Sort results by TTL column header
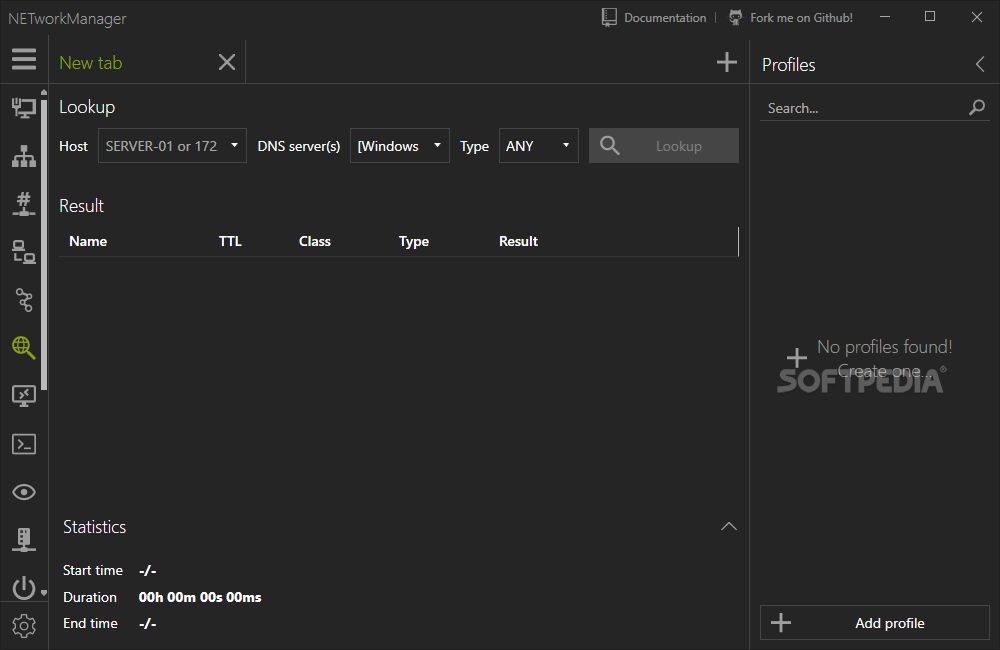This screenshot has height=650, width=1000. point(230,241)
